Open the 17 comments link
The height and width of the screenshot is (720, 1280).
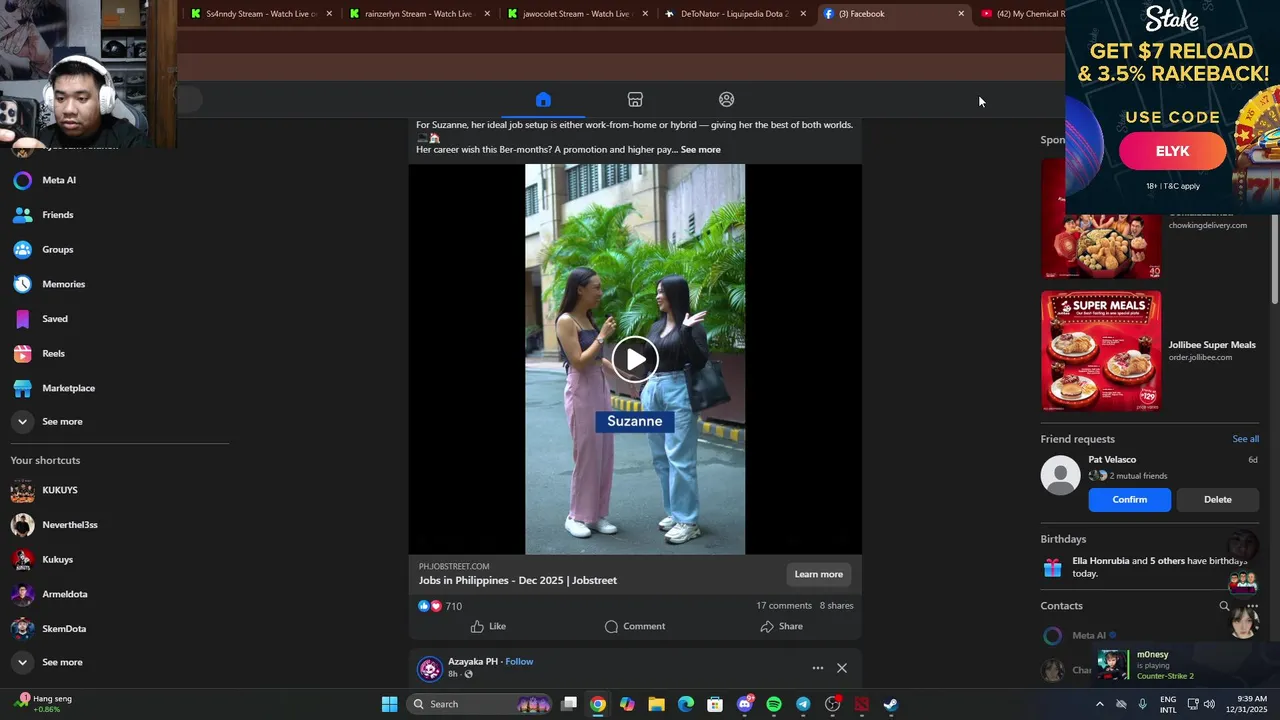pyautogui.click(x=784, y=606)
